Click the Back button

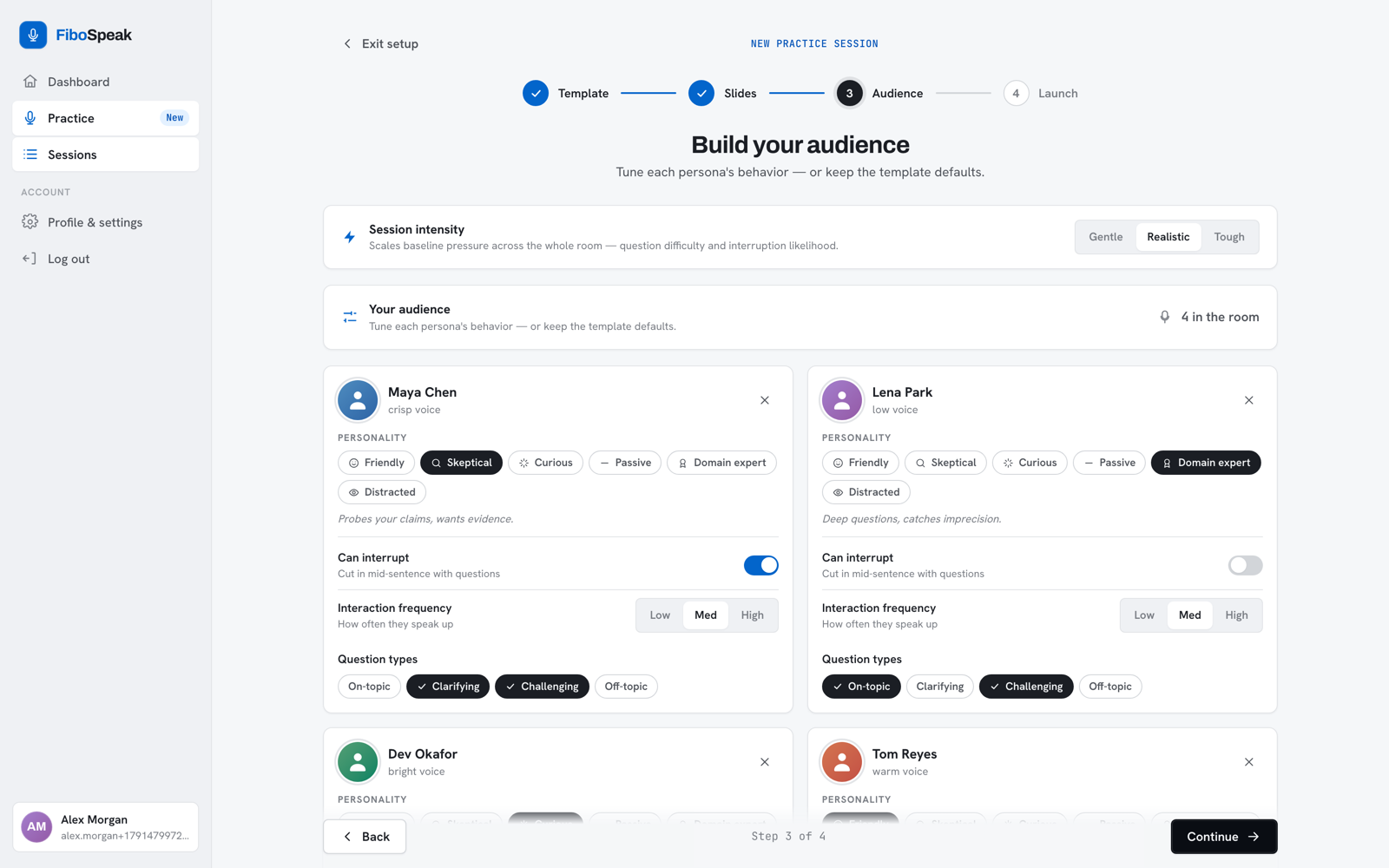[365, 837]
